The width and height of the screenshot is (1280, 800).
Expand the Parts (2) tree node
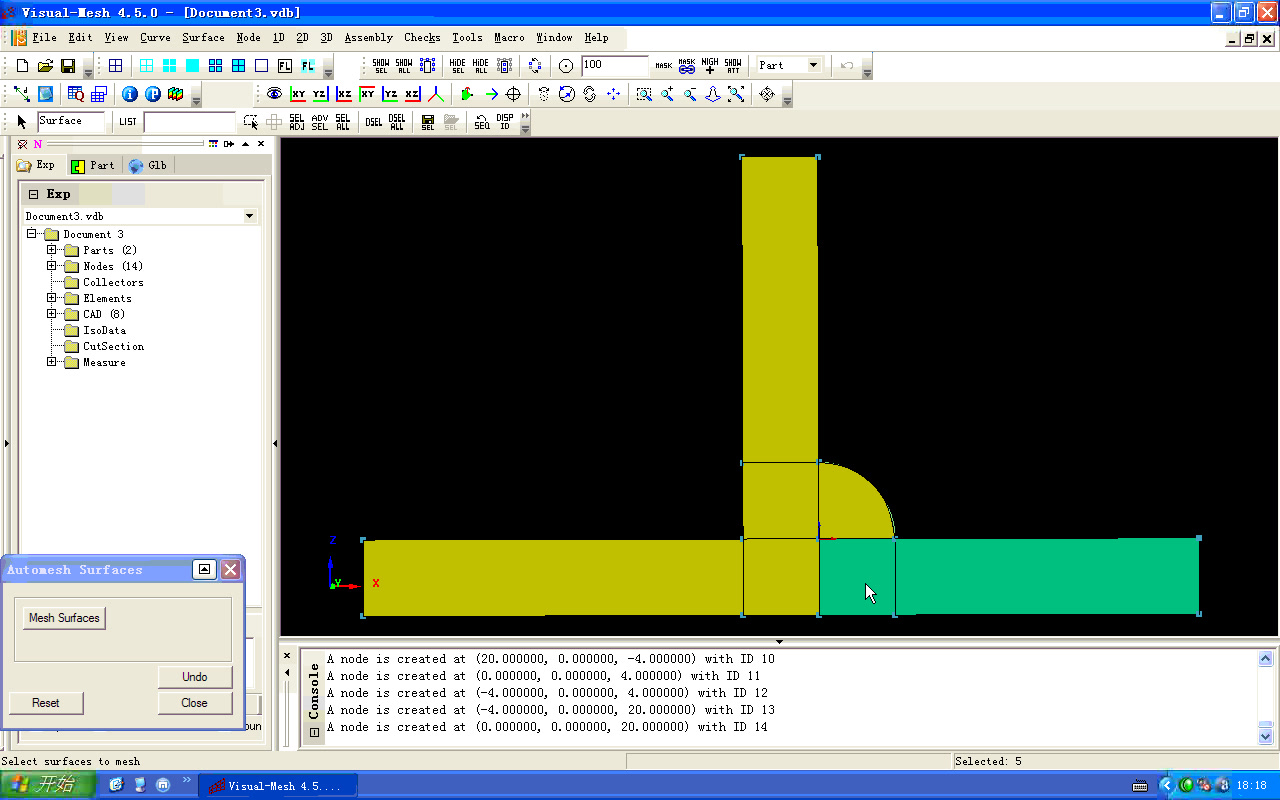coord(51,250)
